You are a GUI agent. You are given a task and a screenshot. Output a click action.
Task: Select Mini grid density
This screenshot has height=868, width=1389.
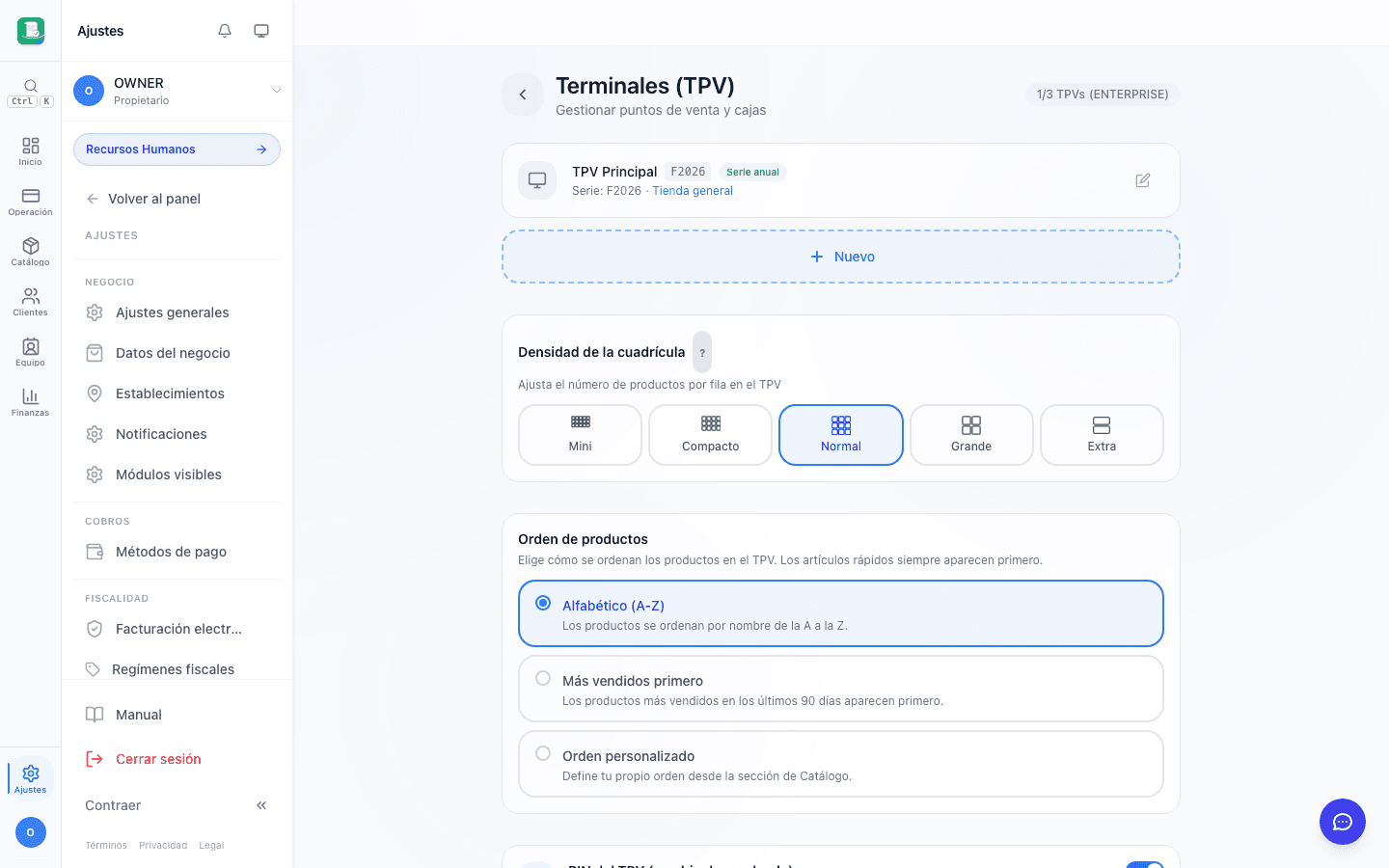pos(581,435)
